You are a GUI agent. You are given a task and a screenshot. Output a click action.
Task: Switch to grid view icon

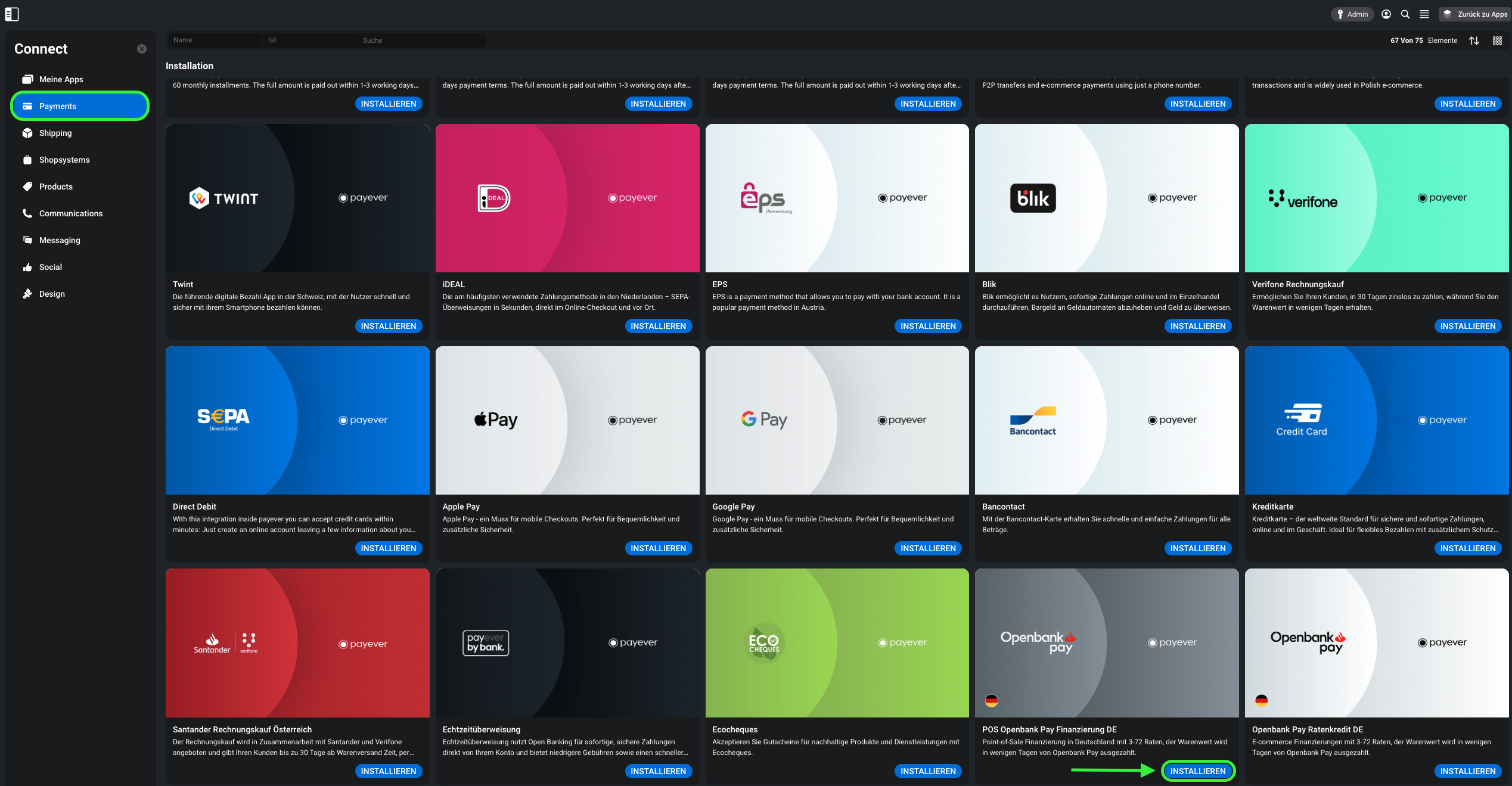click(x=1497, y=41)
